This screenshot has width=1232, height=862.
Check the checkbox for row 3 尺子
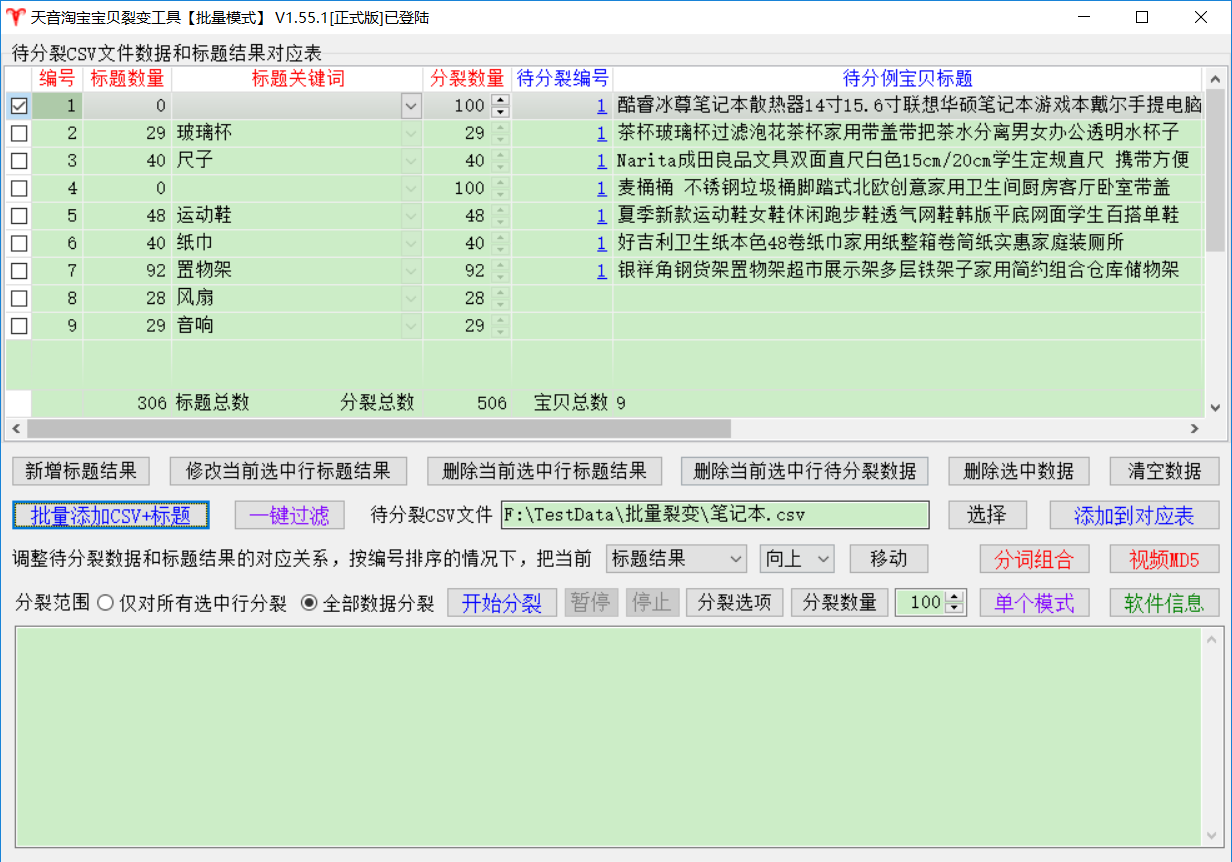tap(19, 161)
